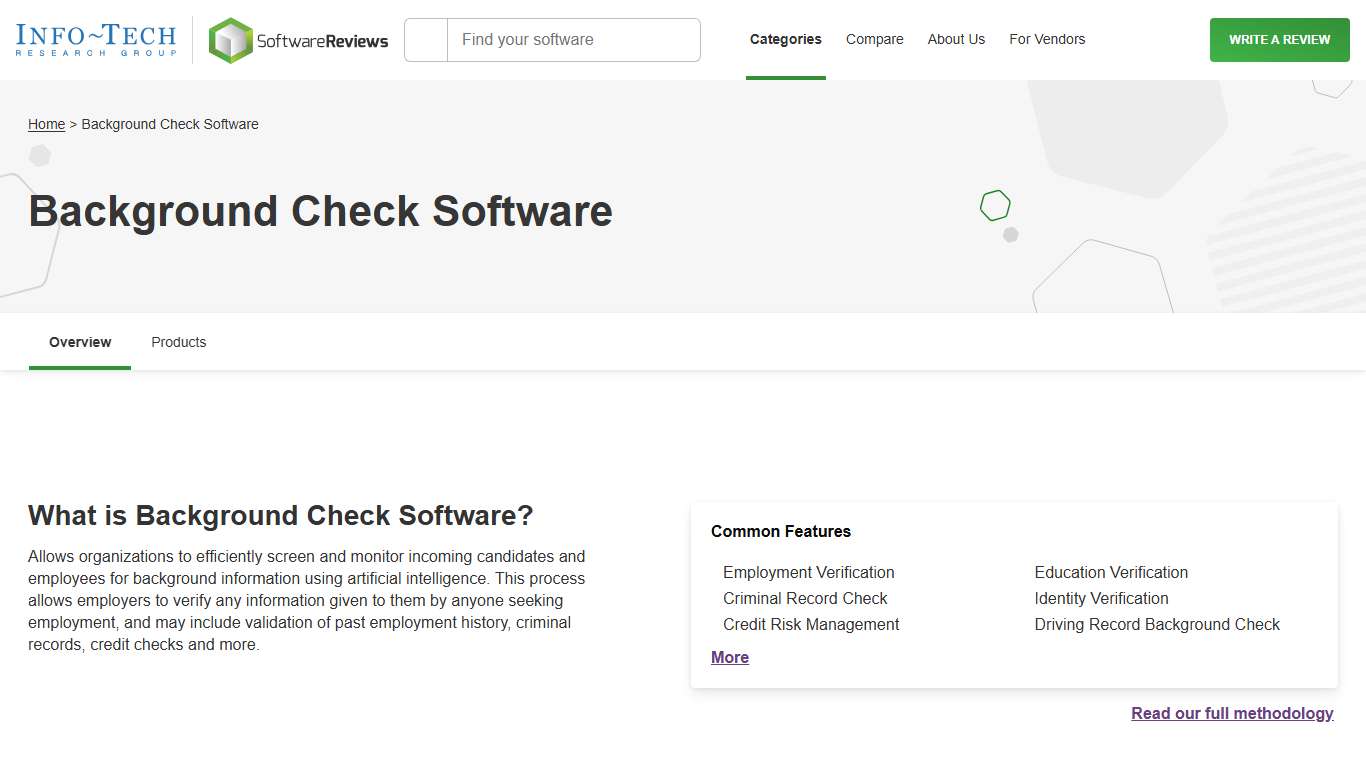Click the Identity Verification feature
The height and width of the screenshot is (768, 1366).
(x=1101, y=598)
